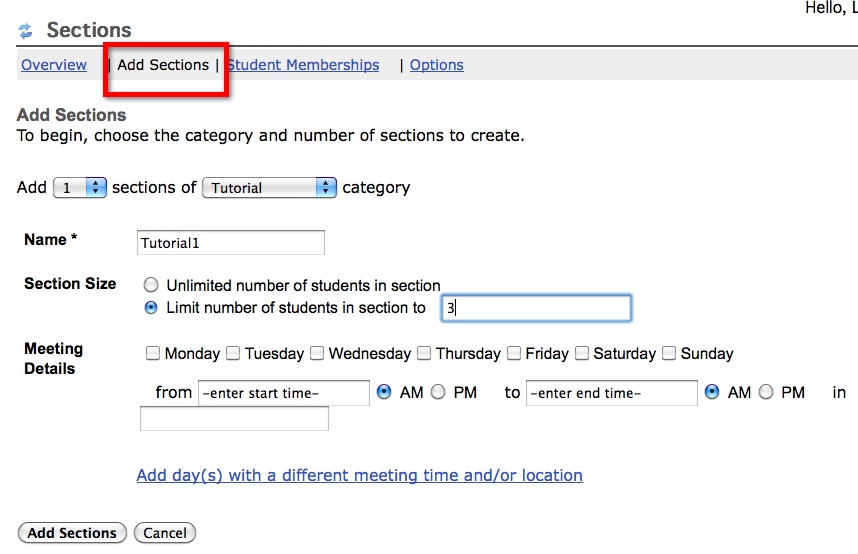Click the Sections refresh arrows icon
This screenshot has height=554, width=858.
pyautogui.click(x=25, y=31)
